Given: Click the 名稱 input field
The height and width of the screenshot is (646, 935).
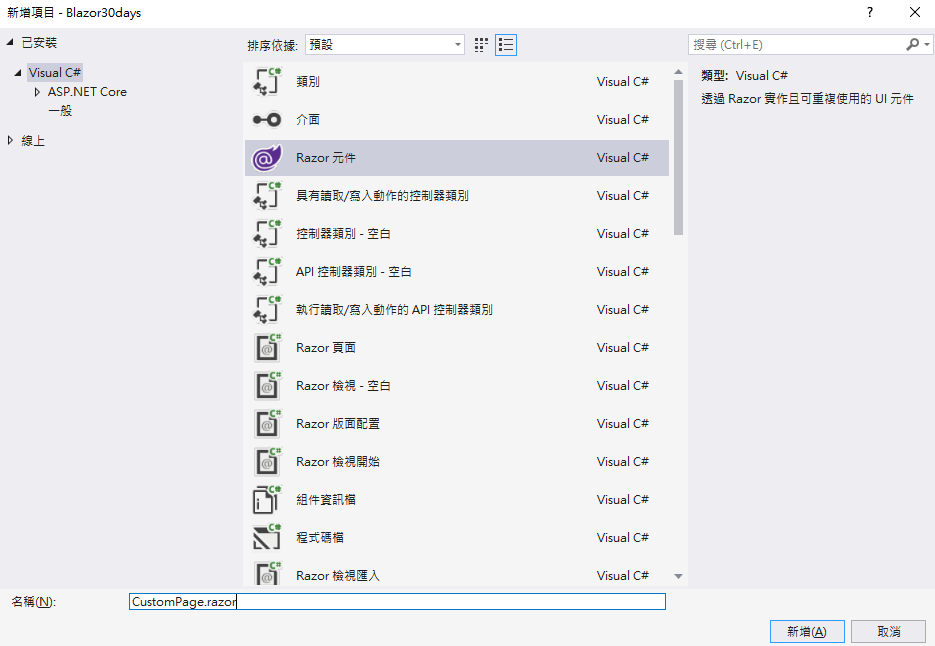Looking at the screenshot, I should click(x=397, y=602).
